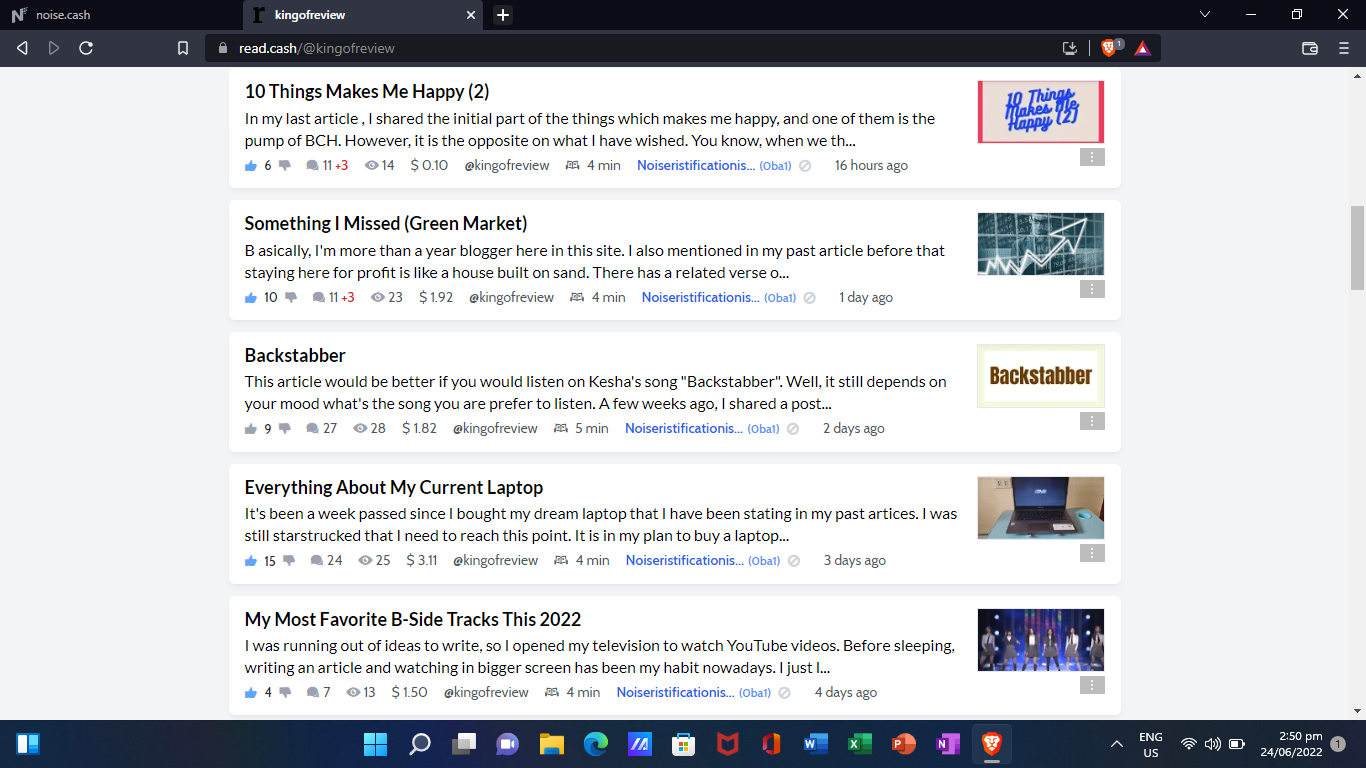Switch to the noise.cash tab
The width and height of the screenshot is (1366, 768).
tap(121, 15)
